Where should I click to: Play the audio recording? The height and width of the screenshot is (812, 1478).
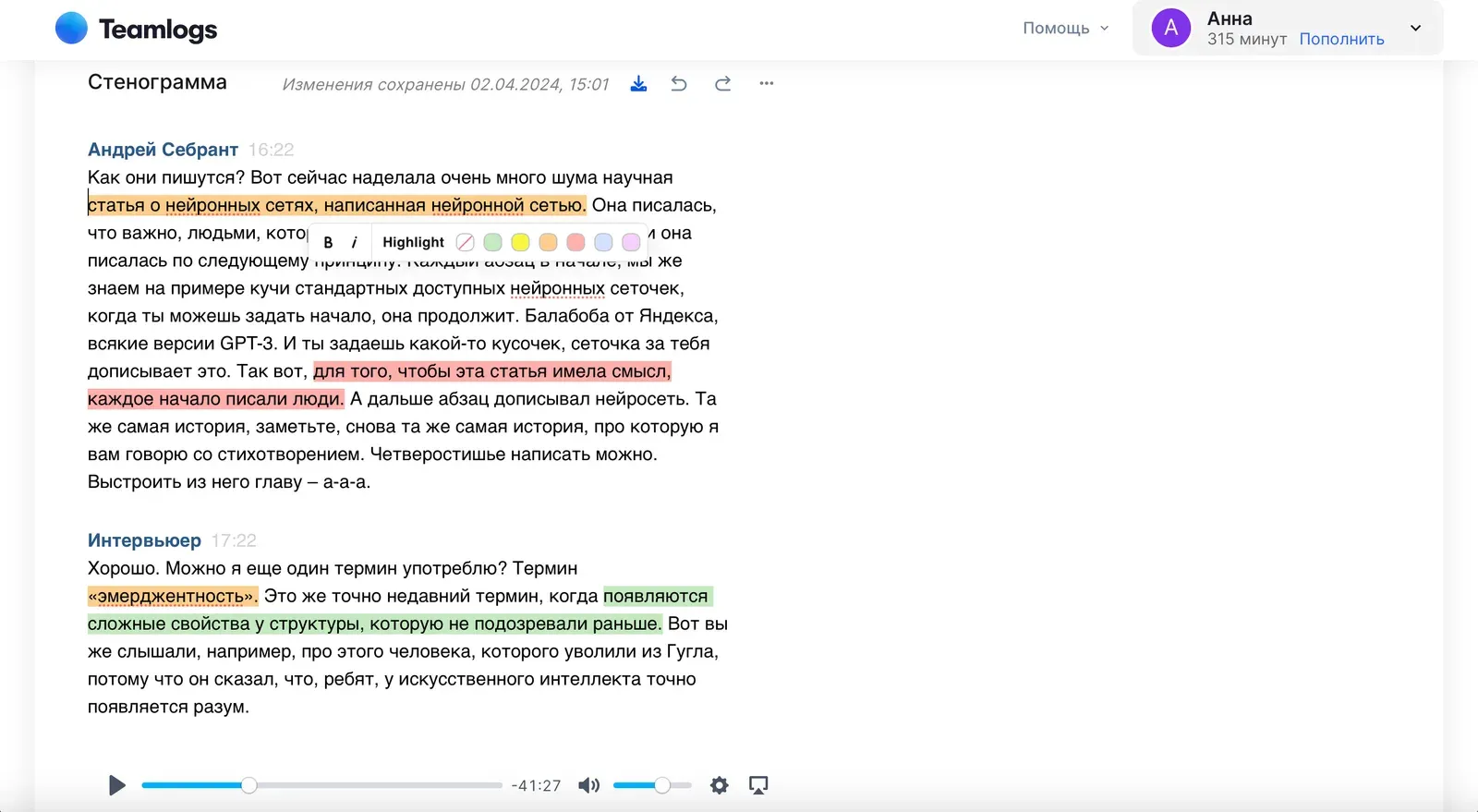pos(117,785)
